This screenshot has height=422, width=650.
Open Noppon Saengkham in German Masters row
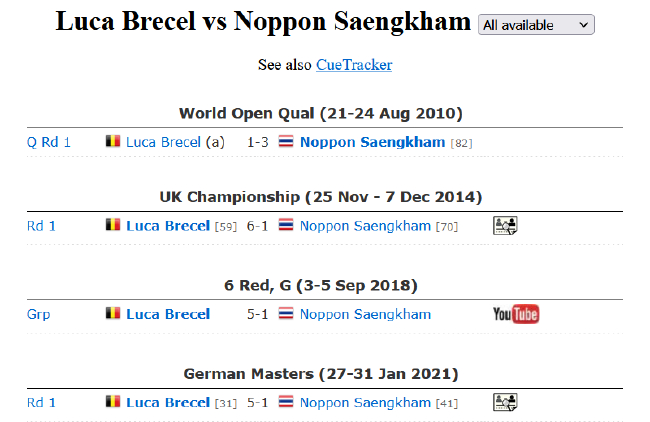(365, 402)
